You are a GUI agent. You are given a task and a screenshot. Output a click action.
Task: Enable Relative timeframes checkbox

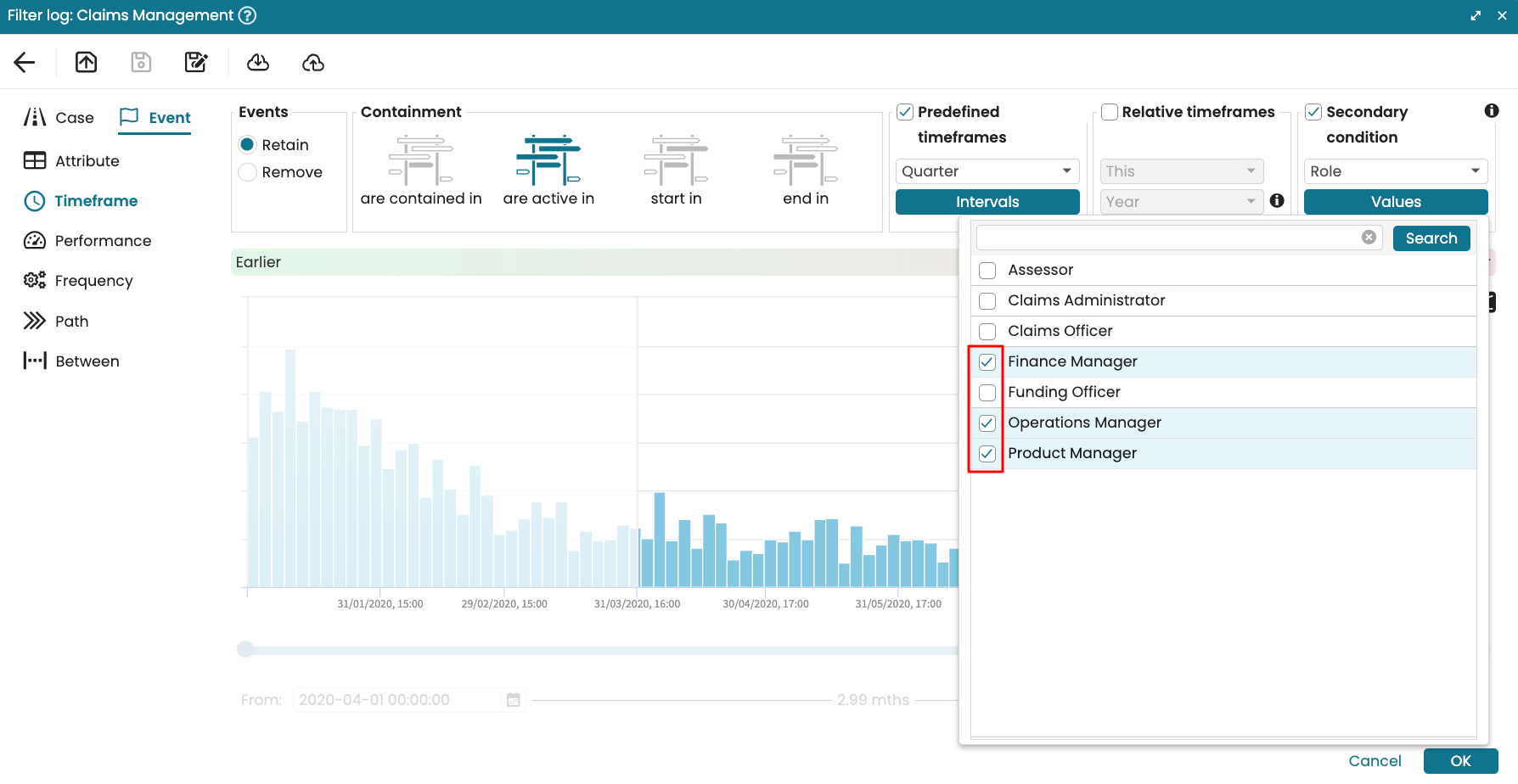coord(1110,112)
